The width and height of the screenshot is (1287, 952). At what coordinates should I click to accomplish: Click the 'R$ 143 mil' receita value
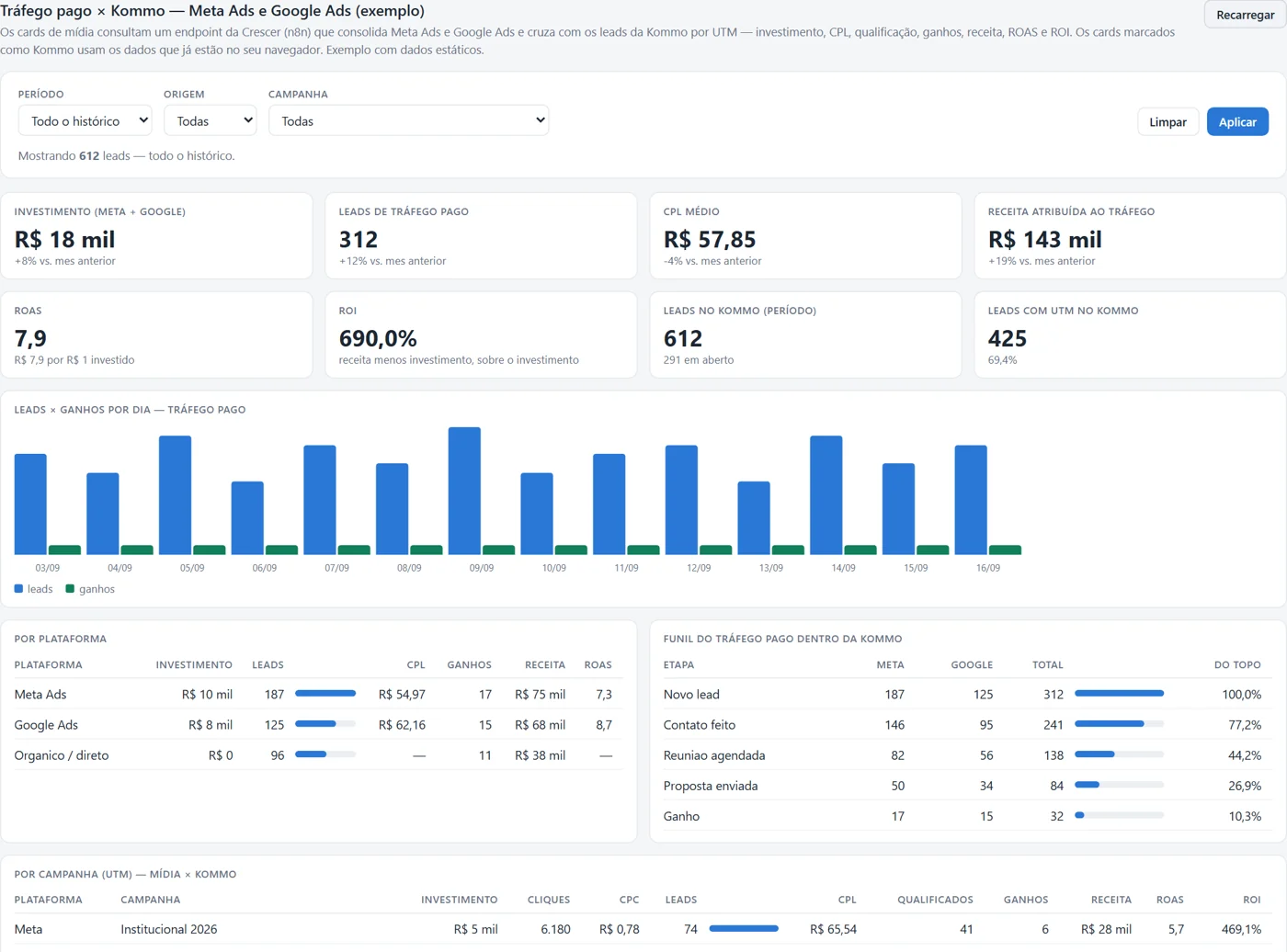(x=1044, y=240)
